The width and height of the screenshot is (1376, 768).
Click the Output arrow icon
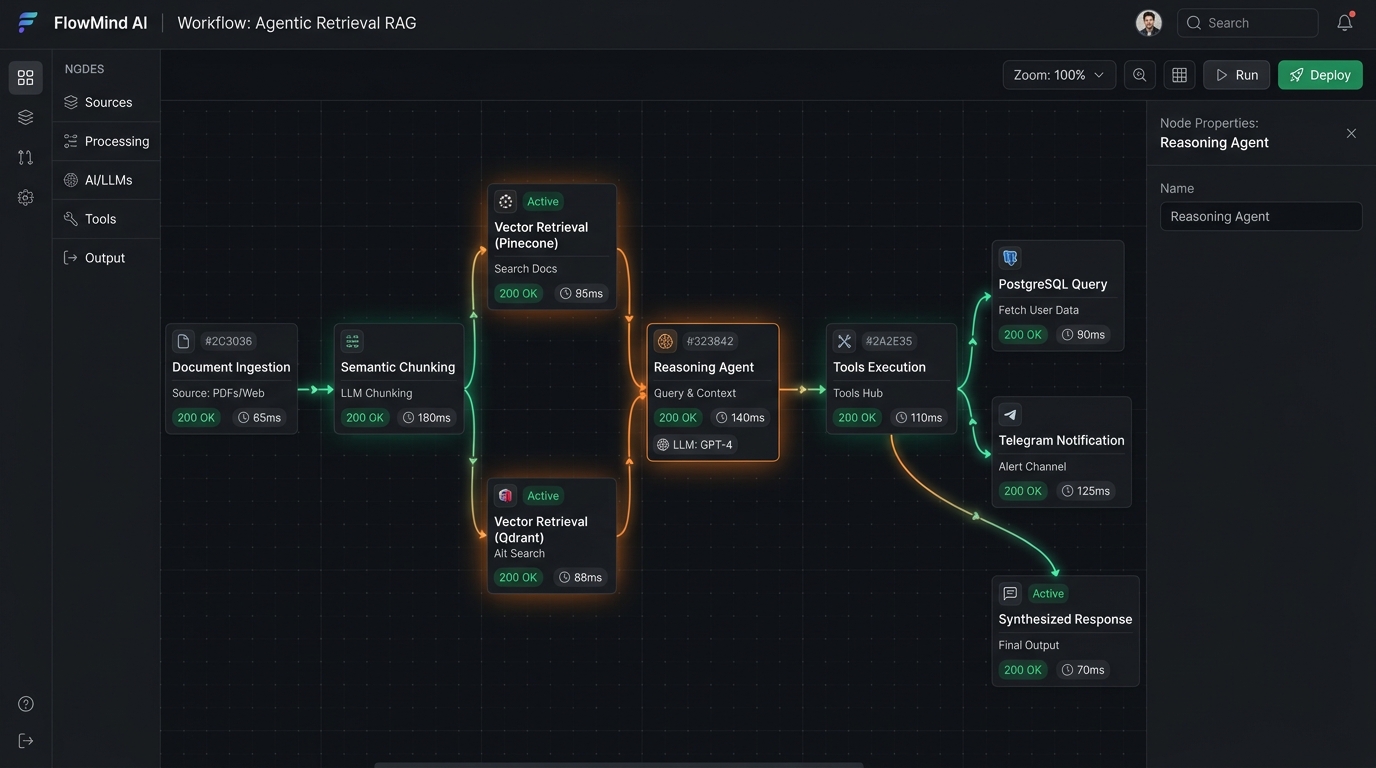(x=71, y=258)
